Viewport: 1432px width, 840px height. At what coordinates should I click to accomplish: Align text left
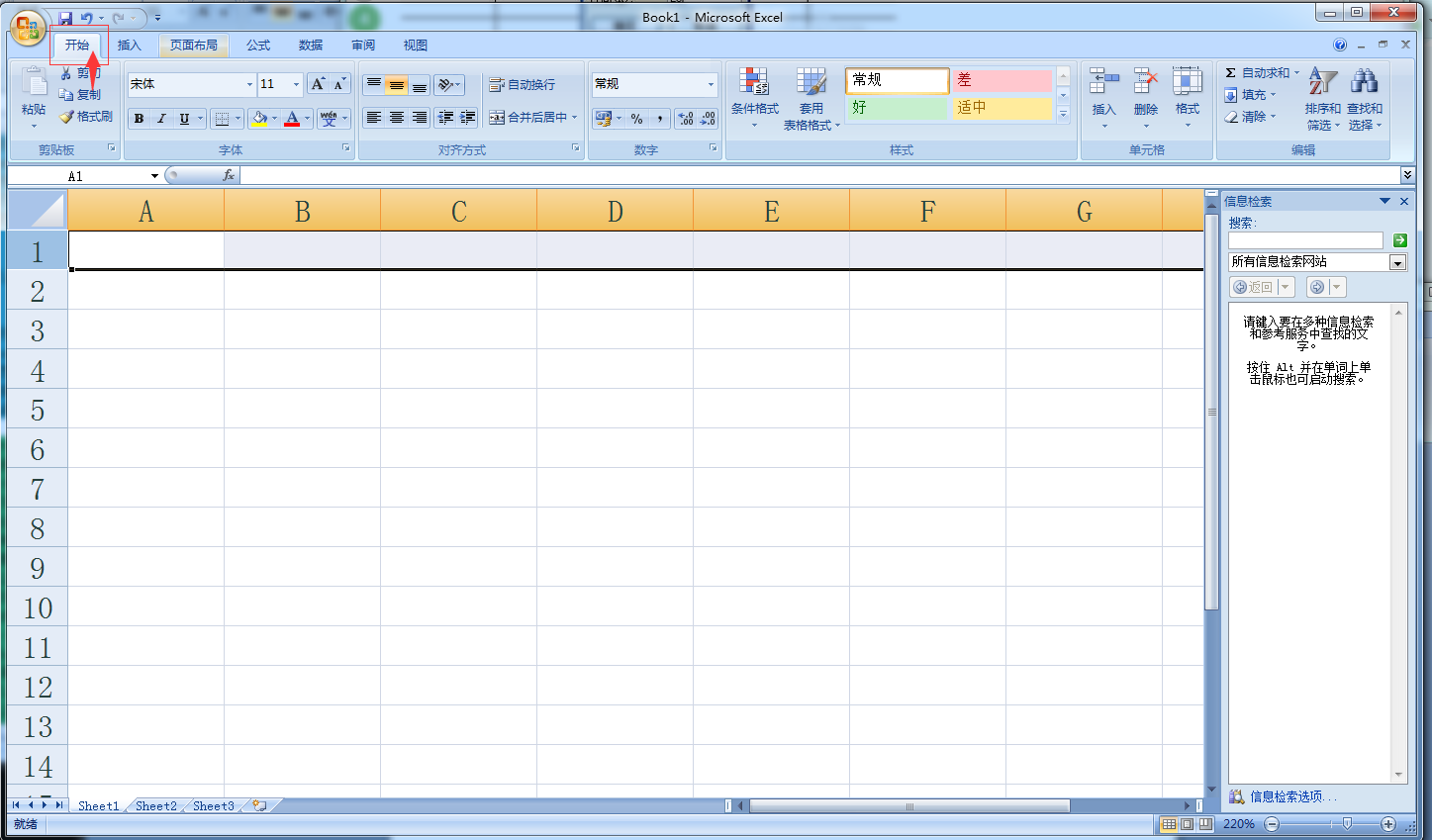tap(374, 118)
